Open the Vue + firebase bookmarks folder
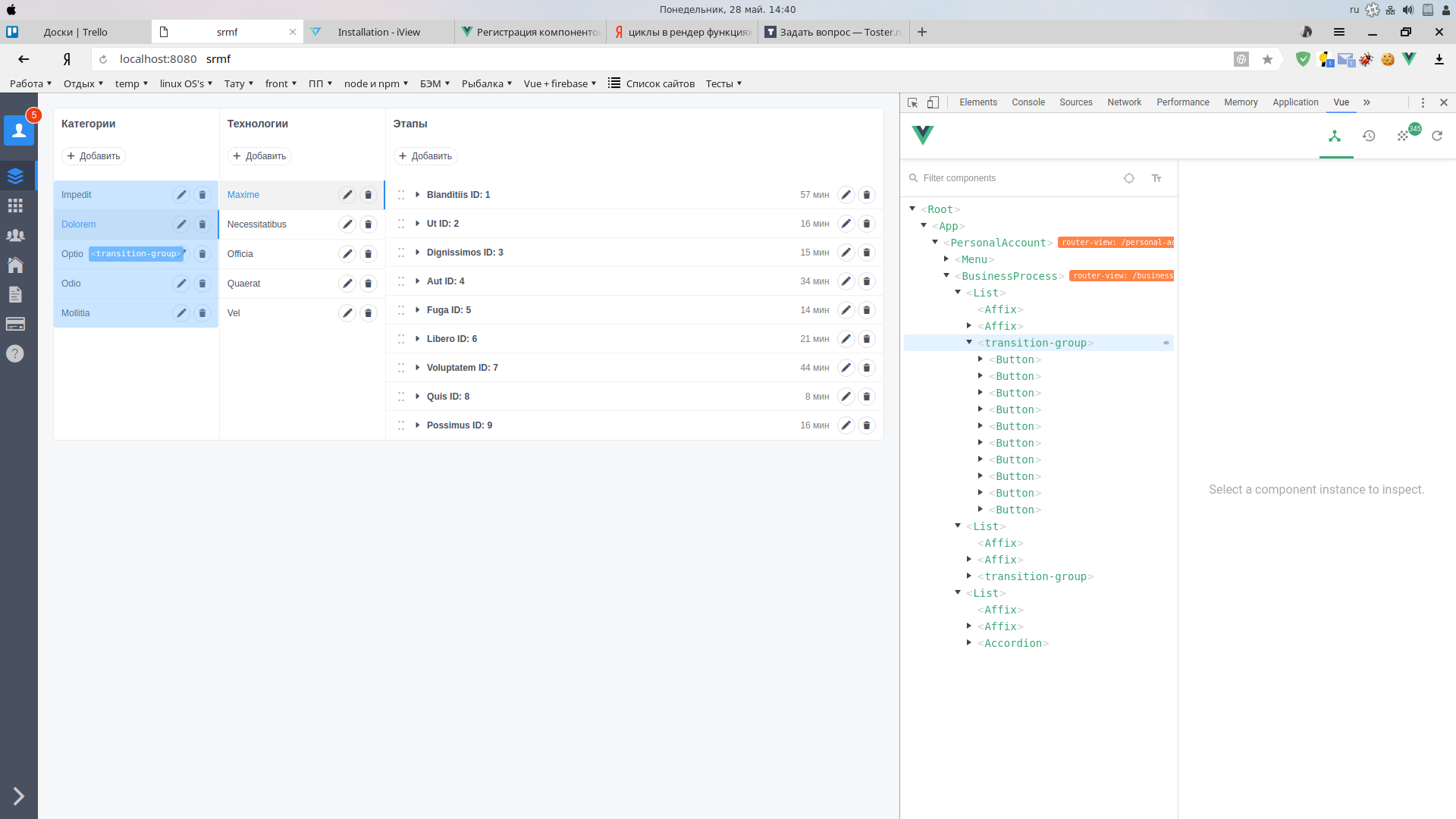This screenshot has width=1456, height=819. click(x=560, y=83)
